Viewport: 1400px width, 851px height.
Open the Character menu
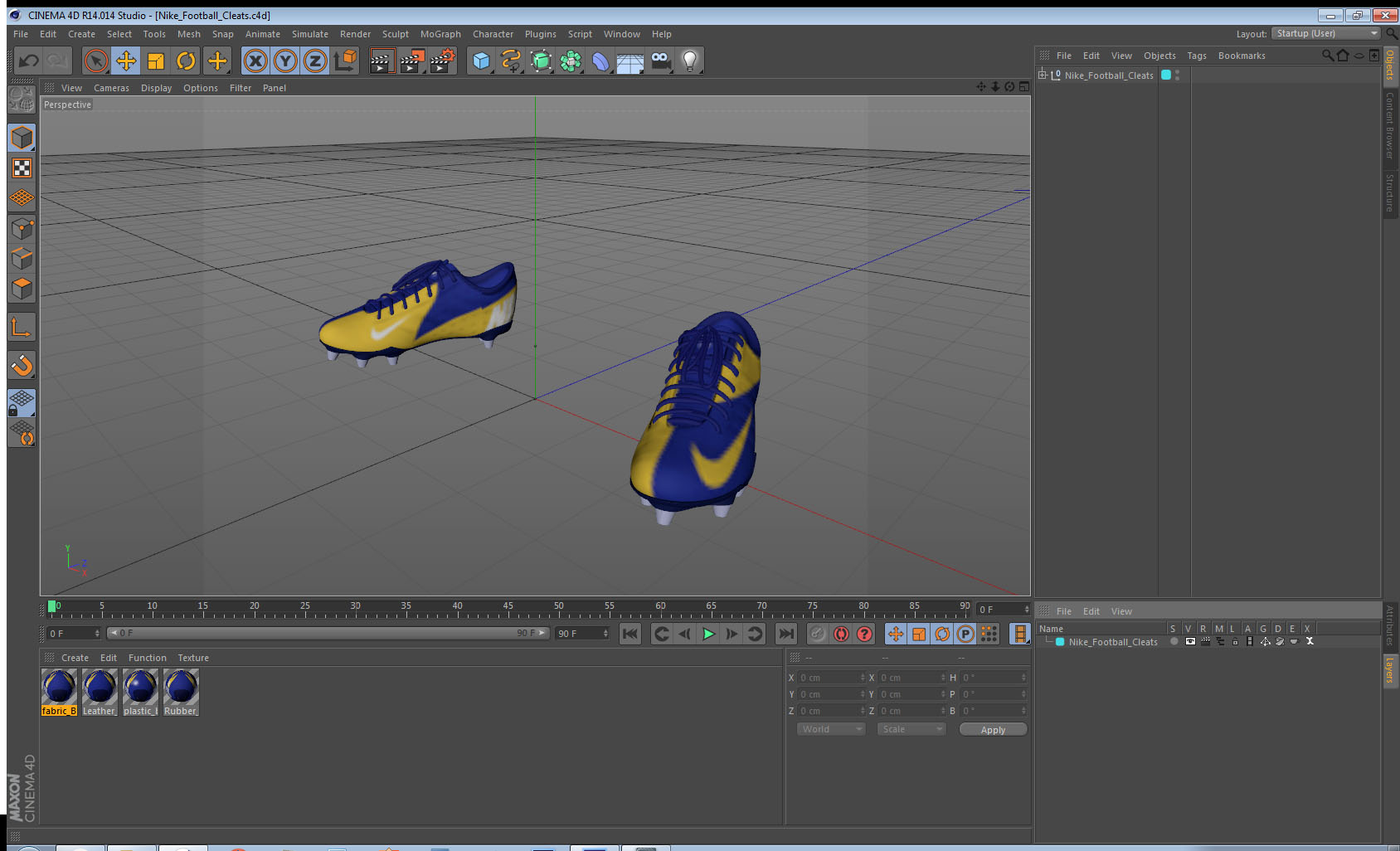point(493,34)
